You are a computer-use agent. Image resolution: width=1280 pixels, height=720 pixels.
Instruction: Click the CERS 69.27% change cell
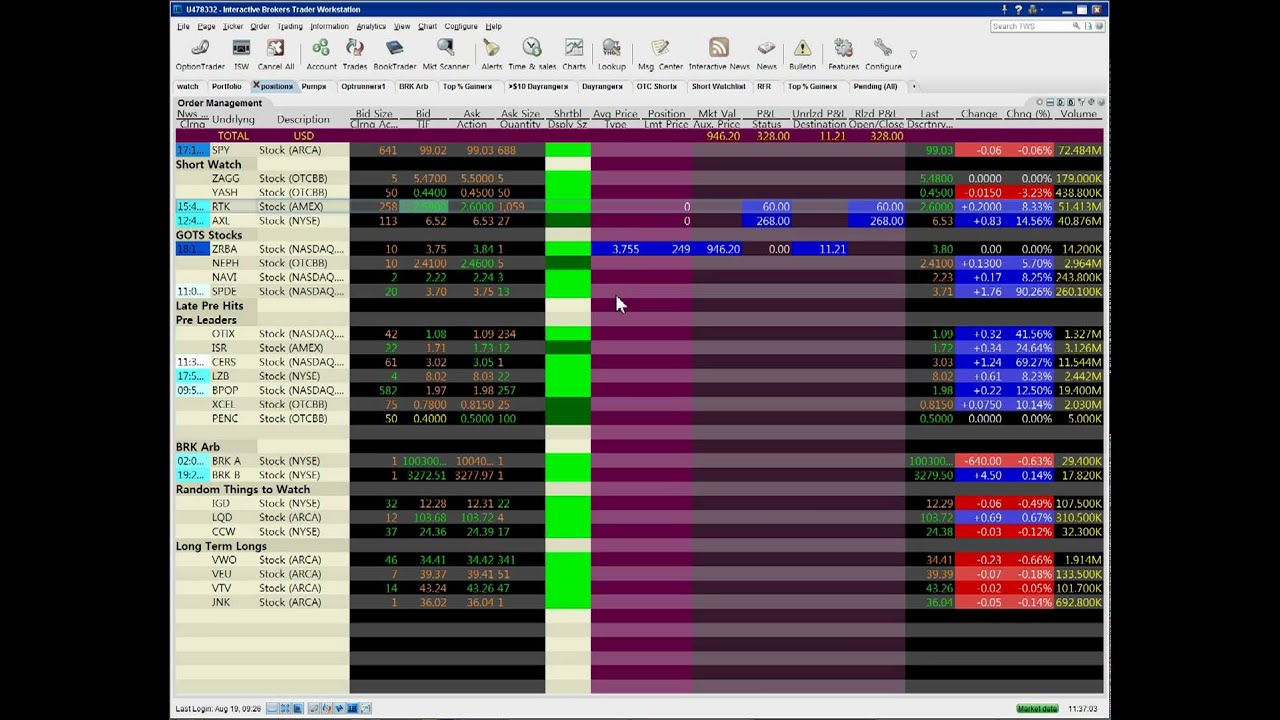pos(1028,362)
